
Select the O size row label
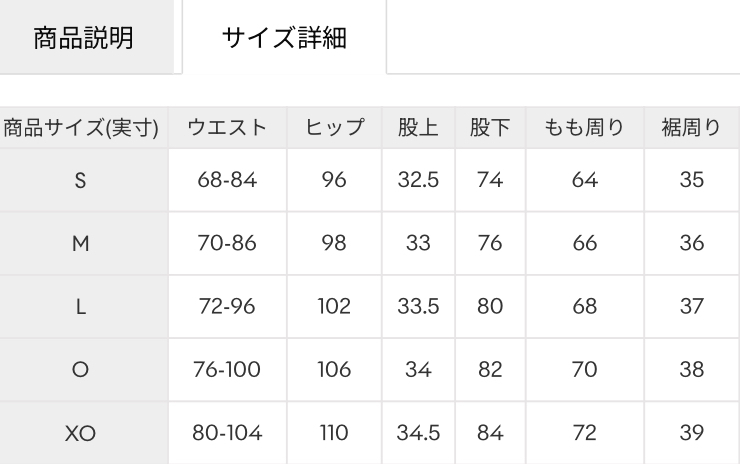point(81,370)
